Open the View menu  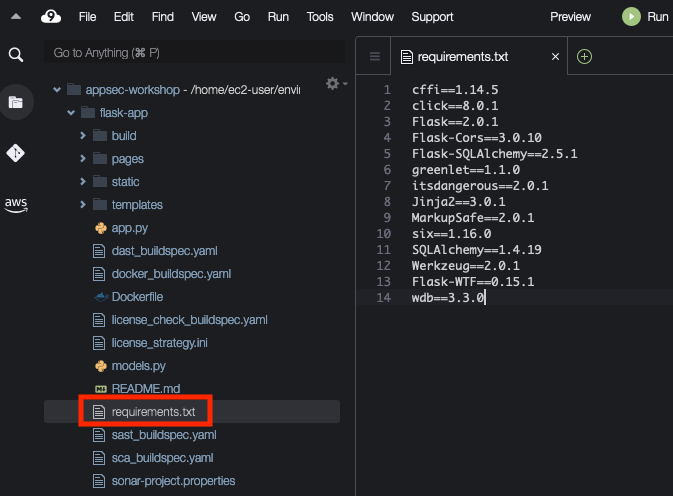pyautogui.click(x=204, y=17)
